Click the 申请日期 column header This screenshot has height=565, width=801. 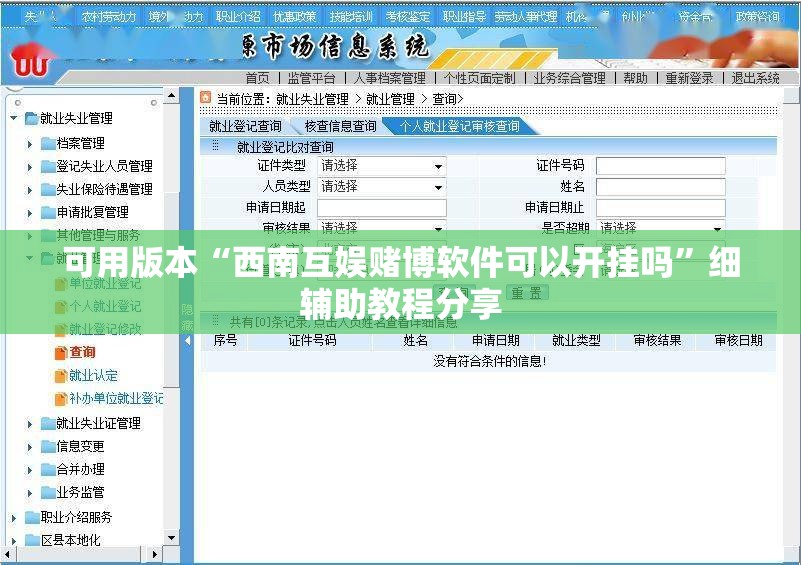point(496,340)
